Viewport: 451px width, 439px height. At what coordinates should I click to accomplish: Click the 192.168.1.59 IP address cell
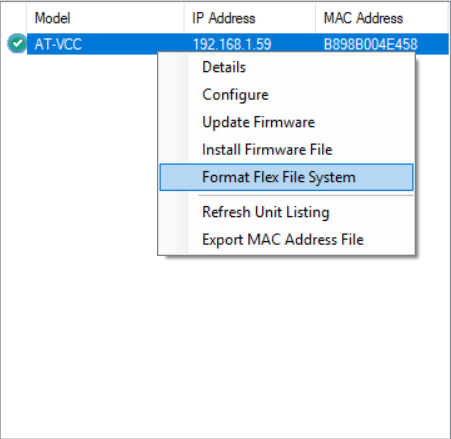coord(232,44)
